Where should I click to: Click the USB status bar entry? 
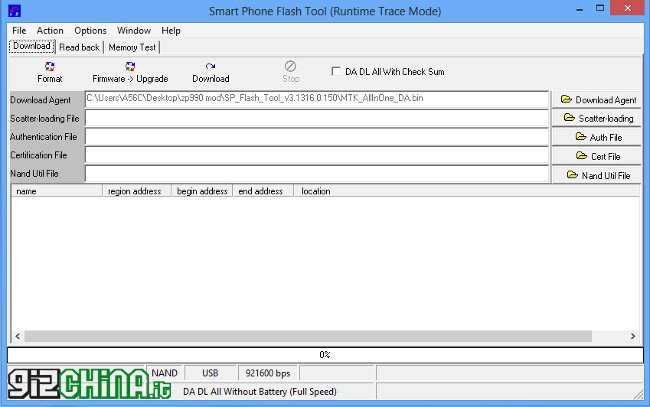click(x=210, y=373)
